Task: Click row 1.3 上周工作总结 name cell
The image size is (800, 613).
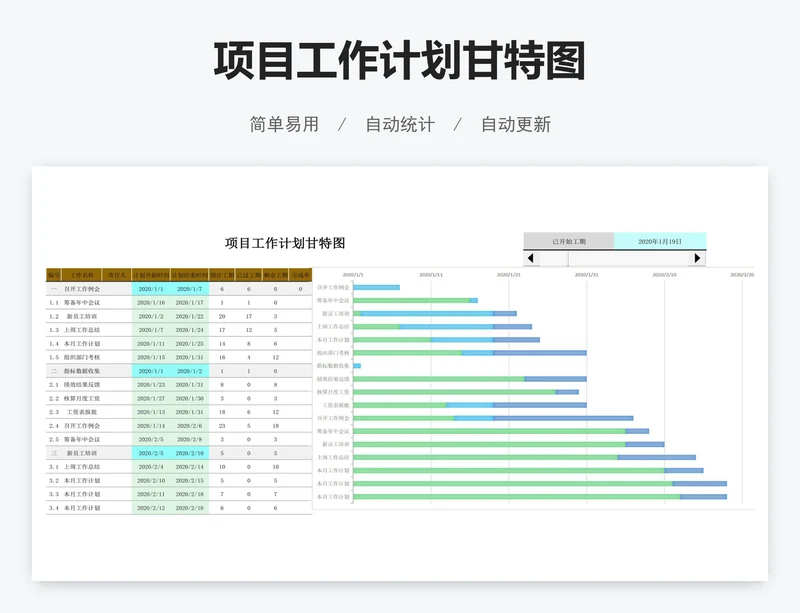Action: coord(82,330)
